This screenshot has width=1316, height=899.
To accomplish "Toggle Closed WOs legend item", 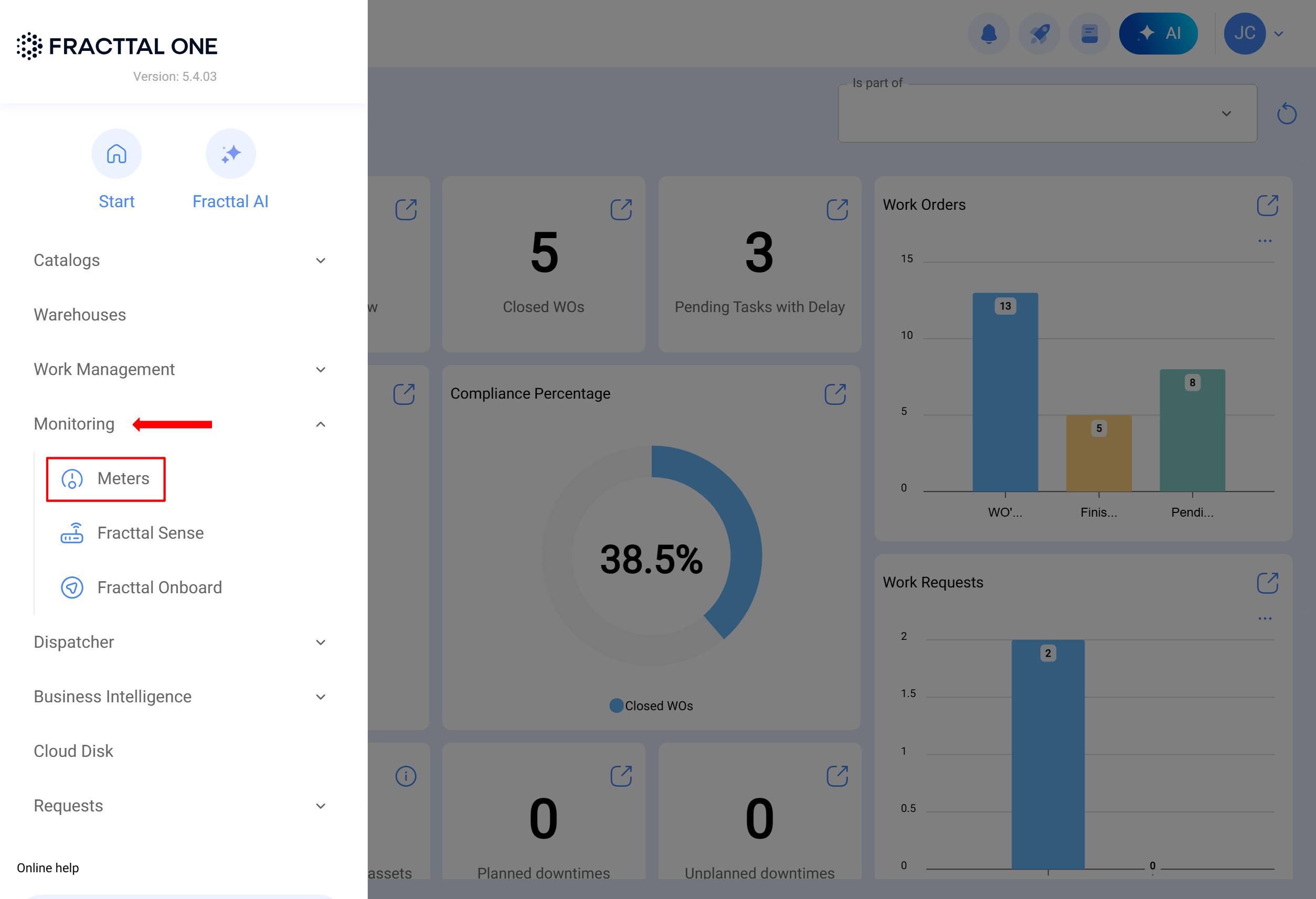I will tap(651, 705).
